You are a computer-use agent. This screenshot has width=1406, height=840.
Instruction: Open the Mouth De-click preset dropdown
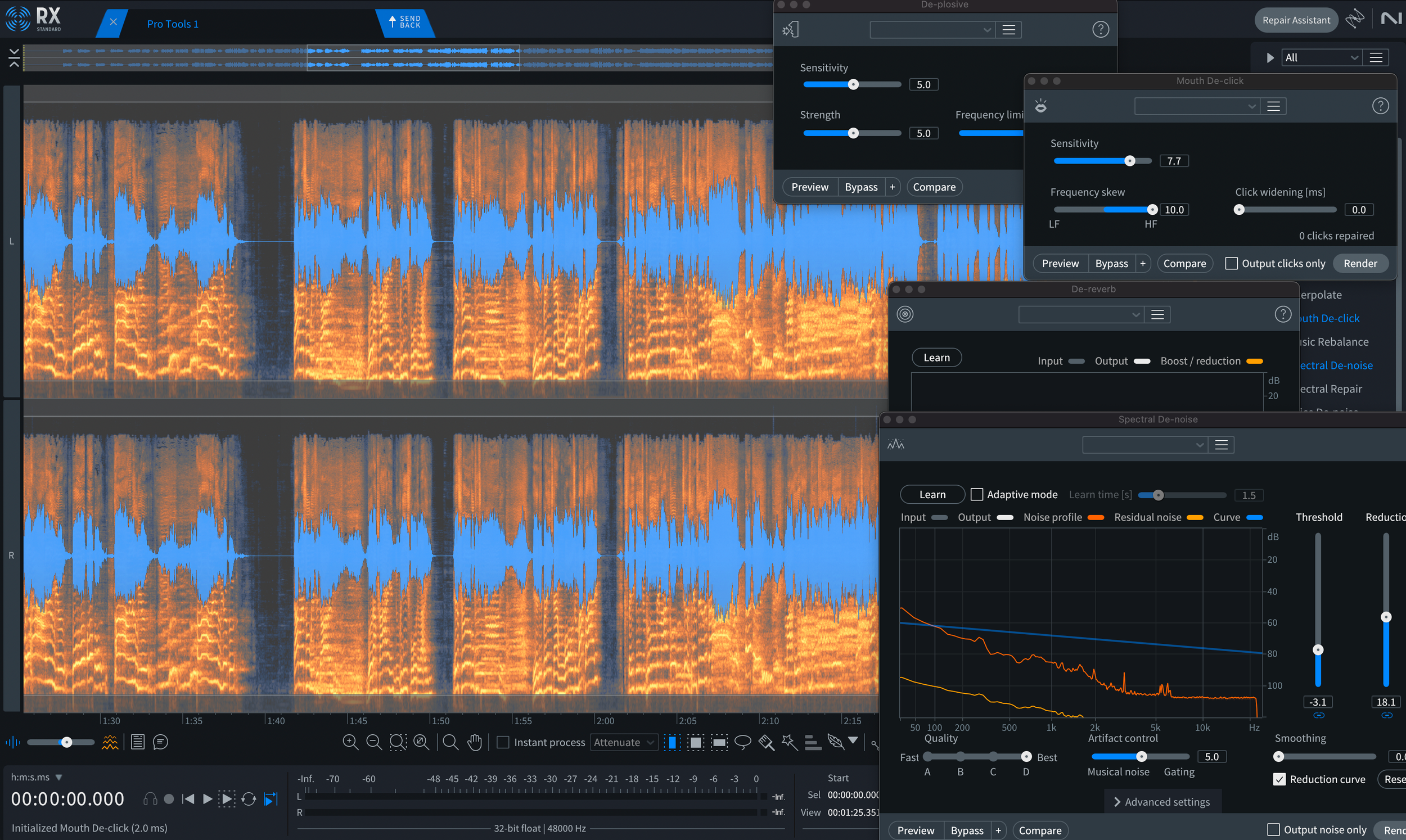[x=1197, y=106]
